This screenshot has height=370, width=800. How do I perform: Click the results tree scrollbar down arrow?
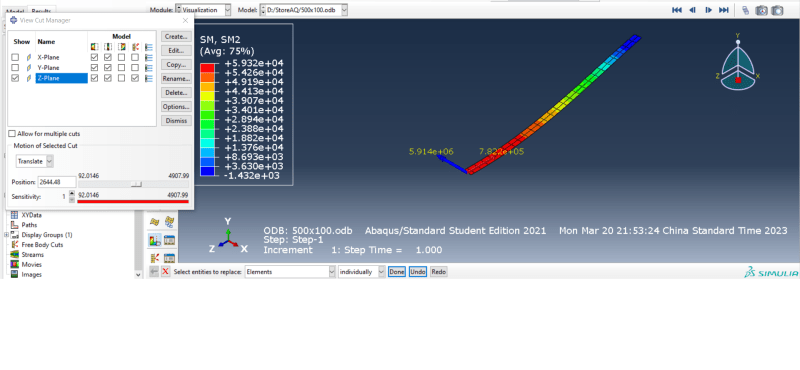tap(138, 274)
